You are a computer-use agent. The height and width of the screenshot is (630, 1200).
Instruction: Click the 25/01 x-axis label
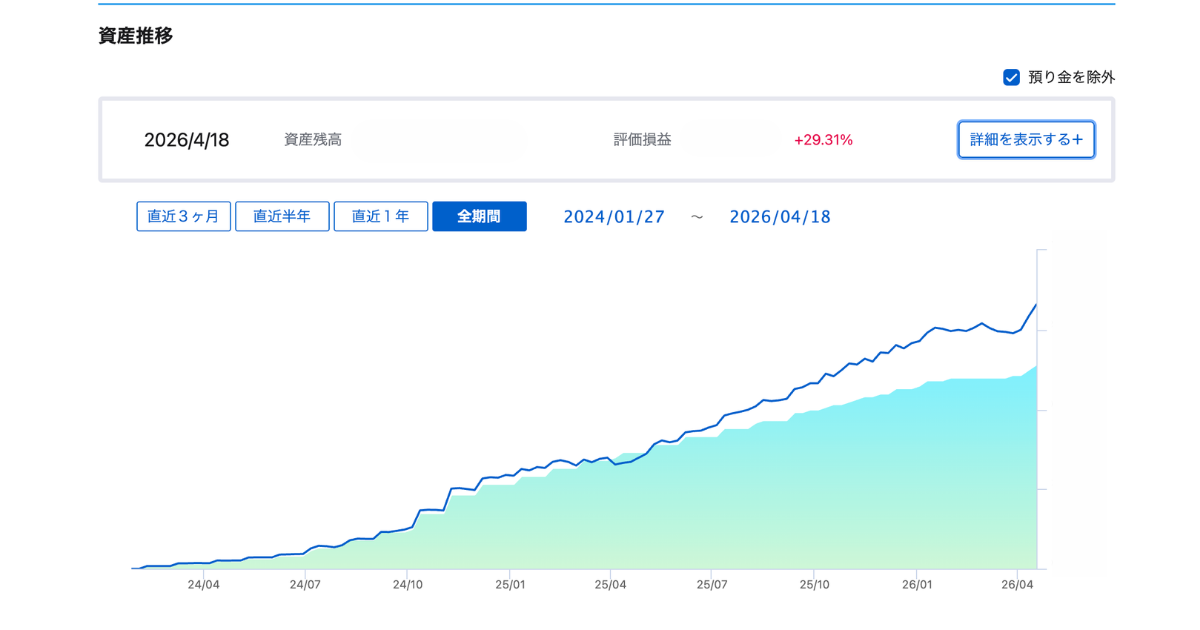[x=510, y=585]
